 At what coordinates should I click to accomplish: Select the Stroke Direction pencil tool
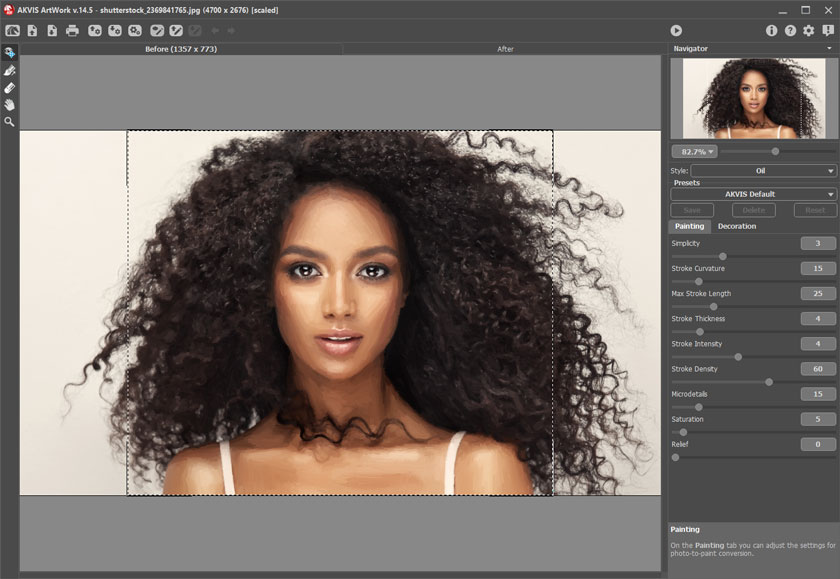[x=10, y=70]
